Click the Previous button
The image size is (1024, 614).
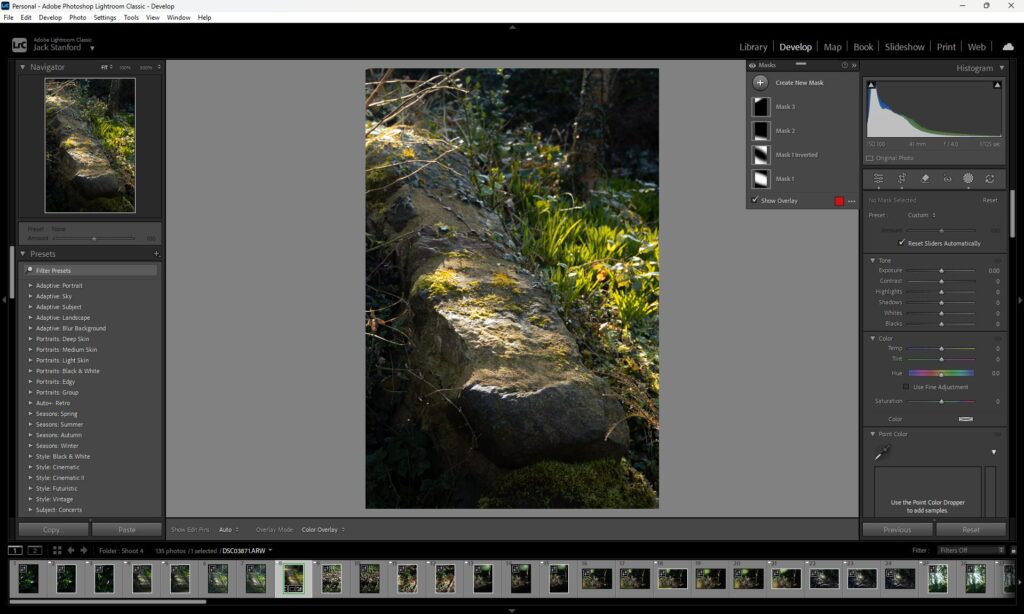pyautogui.click(x=897, y=529)
